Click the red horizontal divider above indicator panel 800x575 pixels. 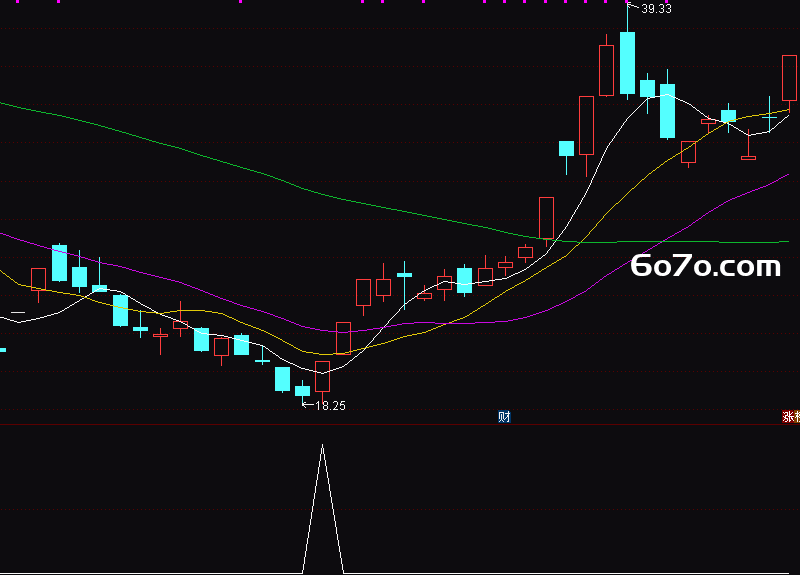pyautogui.click(x=400, y=424)
